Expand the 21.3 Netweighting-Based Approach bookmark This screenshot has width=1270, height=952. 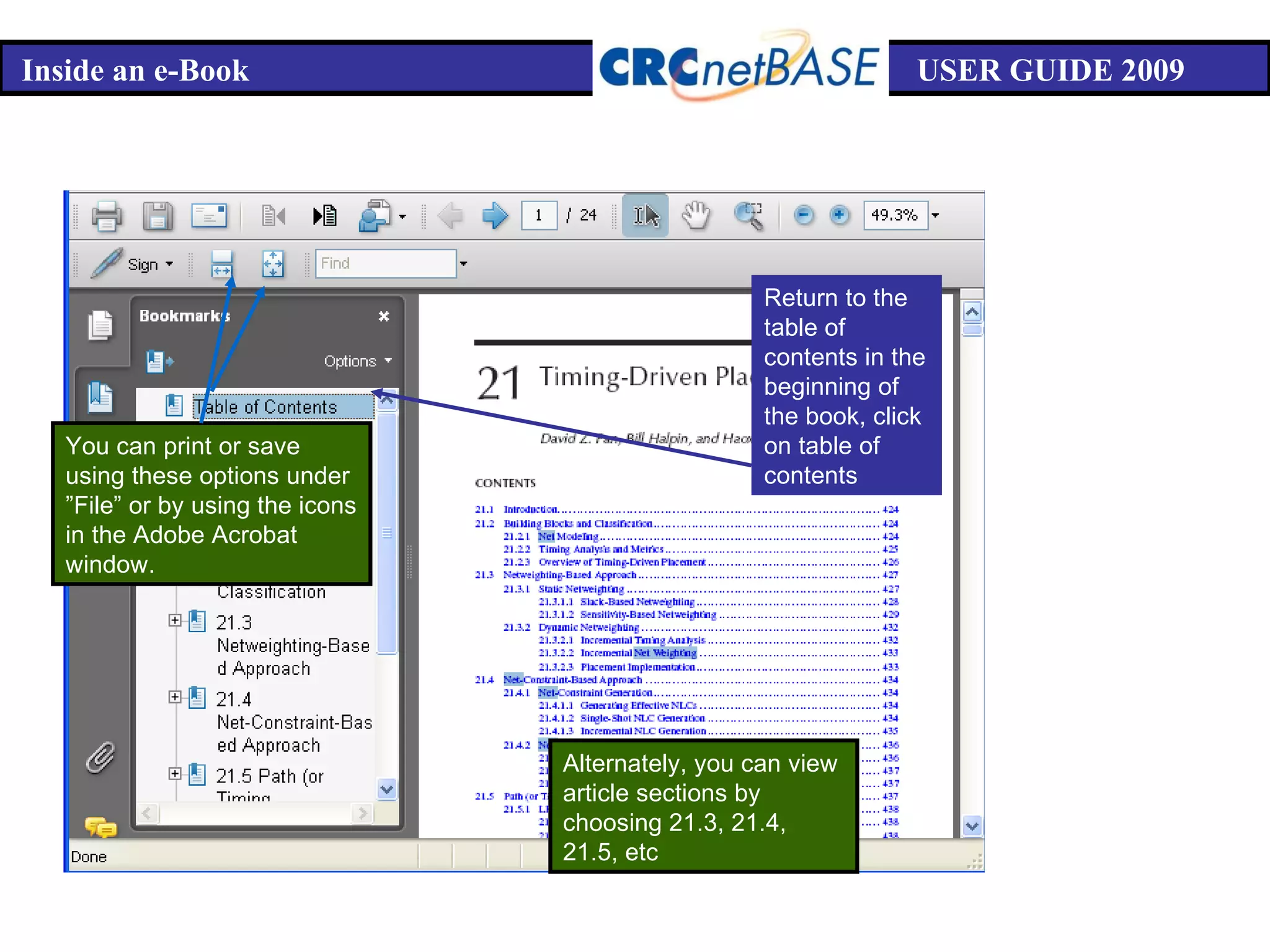175,620
